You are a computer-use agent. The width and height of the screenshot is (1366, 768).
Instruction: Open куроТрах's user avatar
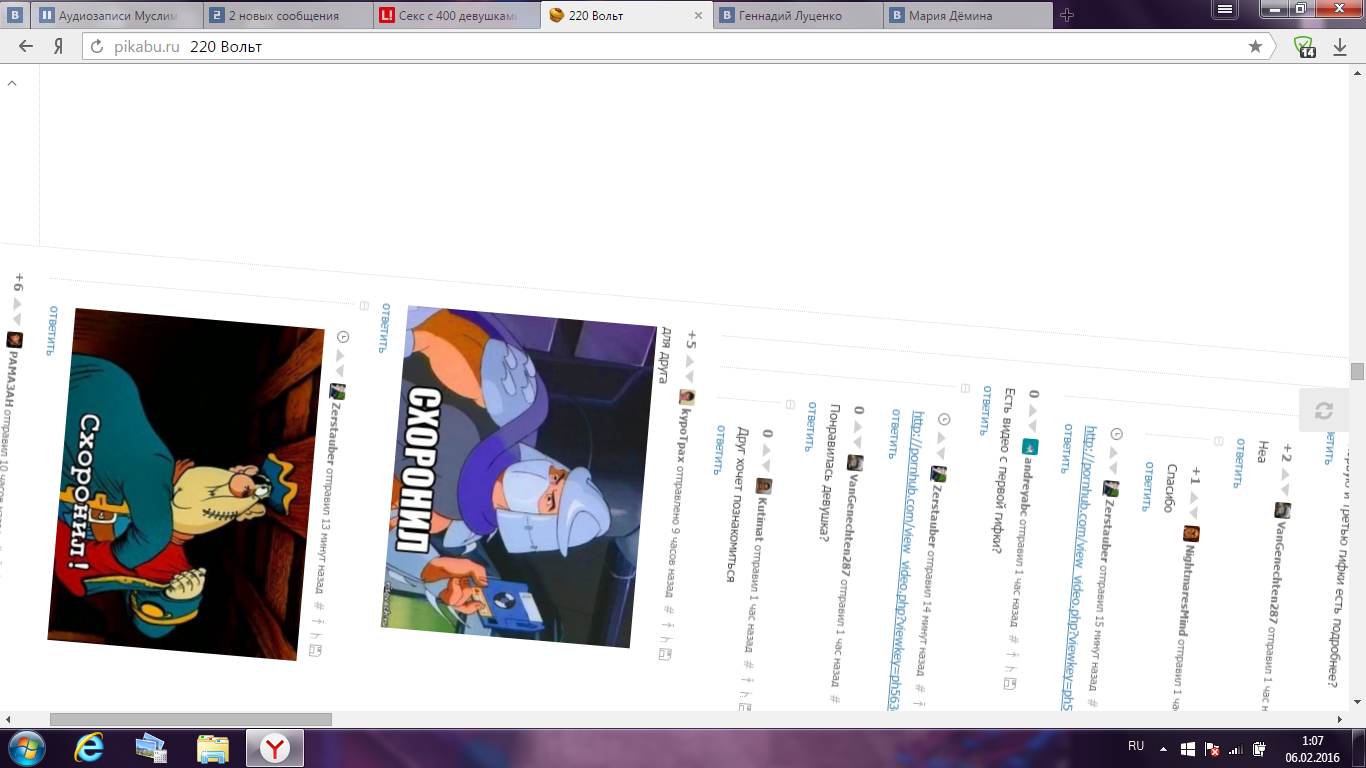pyautogui.click(x=686, y=397)
